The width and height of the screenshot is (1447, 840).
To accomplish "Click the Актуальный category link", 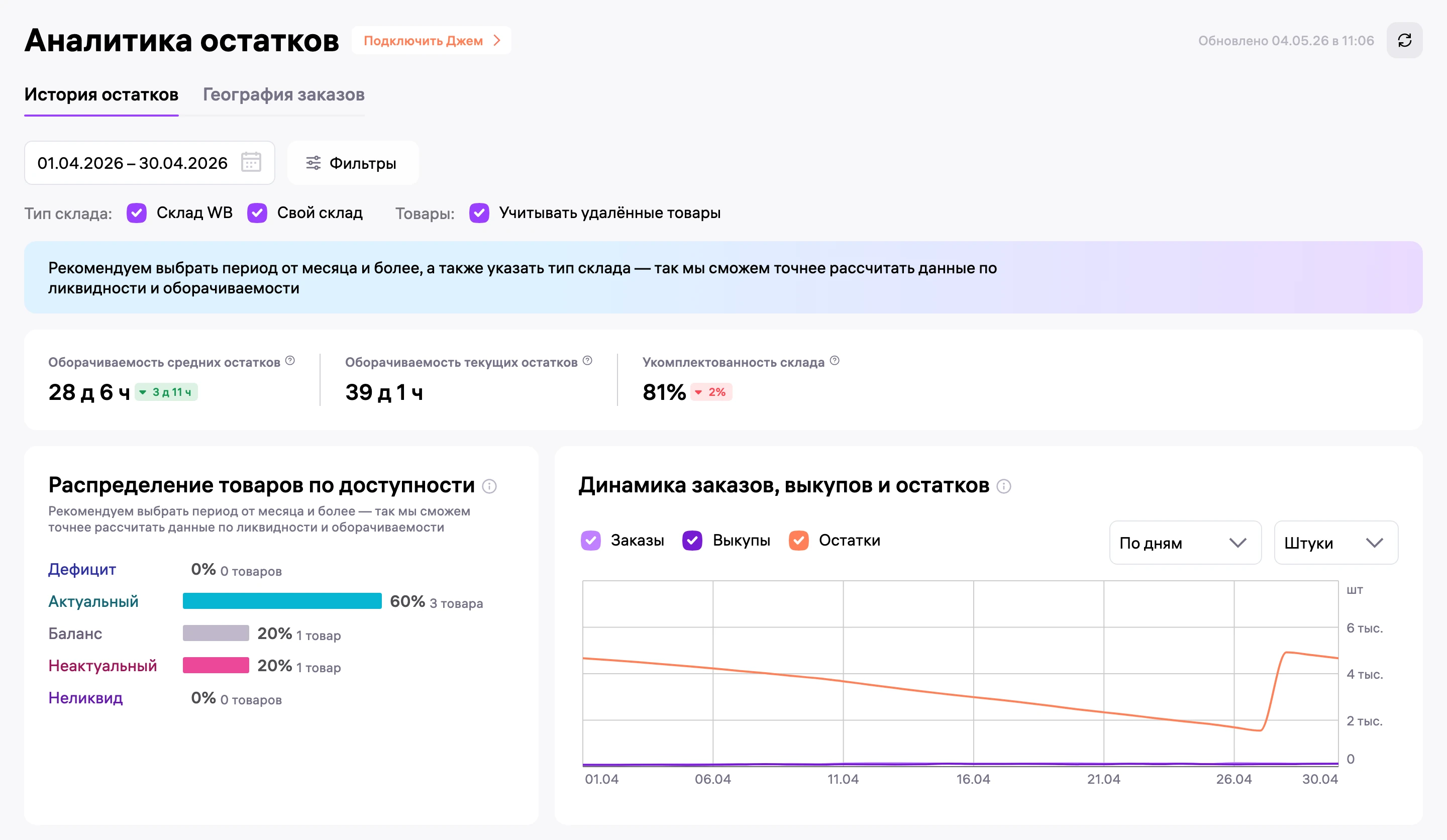I will tap(93, 602).
